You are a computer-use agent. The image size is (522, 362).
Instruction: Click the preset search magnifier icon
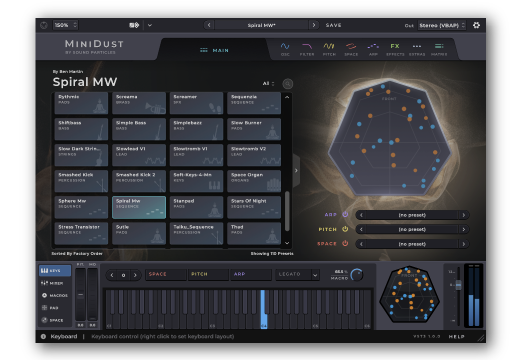[x=288, y=84]
